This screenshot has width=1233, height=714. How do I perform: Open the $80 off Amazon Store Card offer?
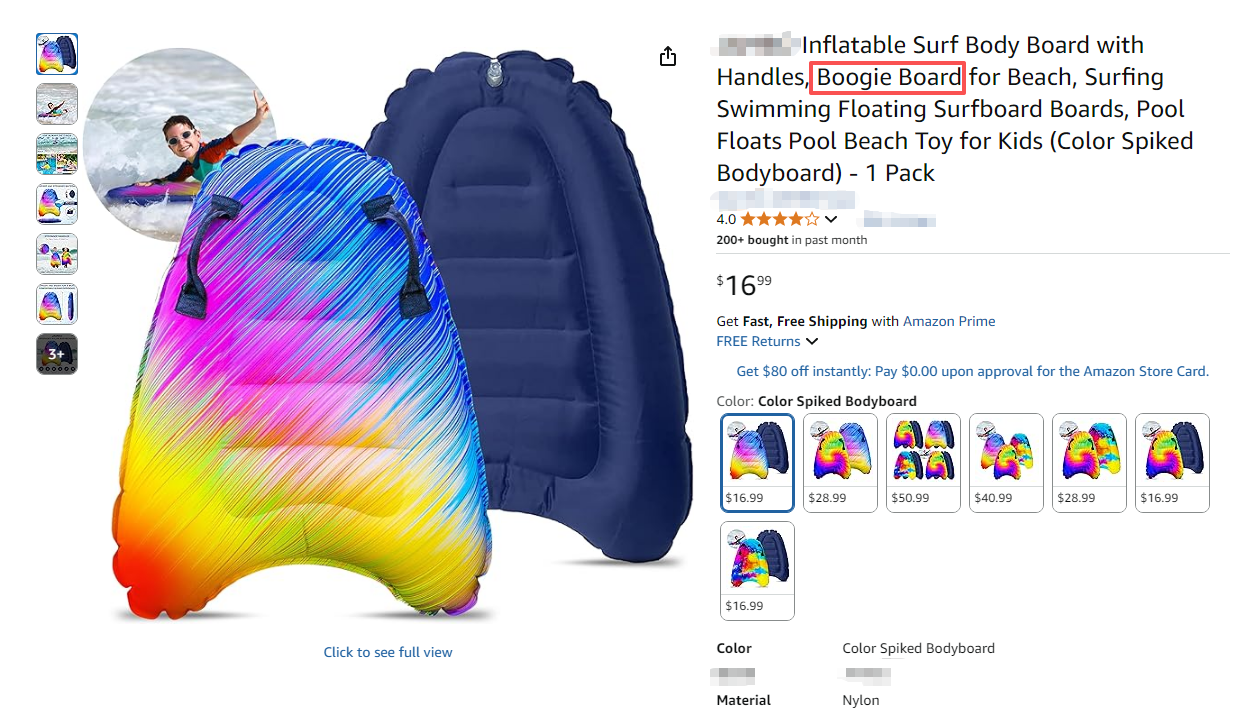972,371
